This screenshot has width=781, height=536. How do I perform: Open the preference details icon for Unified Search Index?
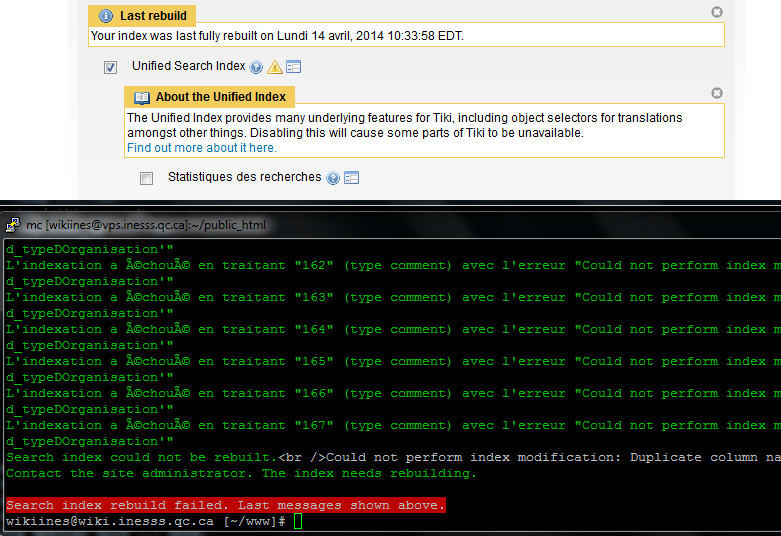tap(294, 67)
